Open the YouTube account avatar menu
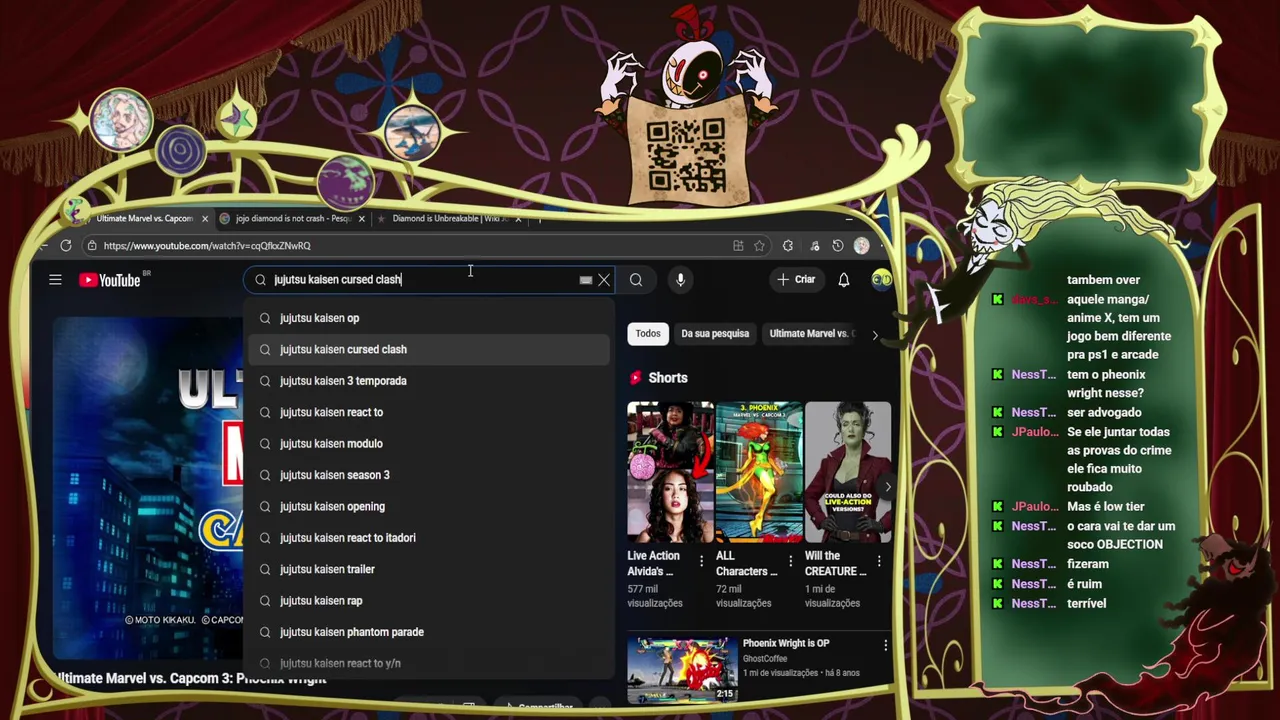Viewport: 1280px width, 720px height. 881,280
